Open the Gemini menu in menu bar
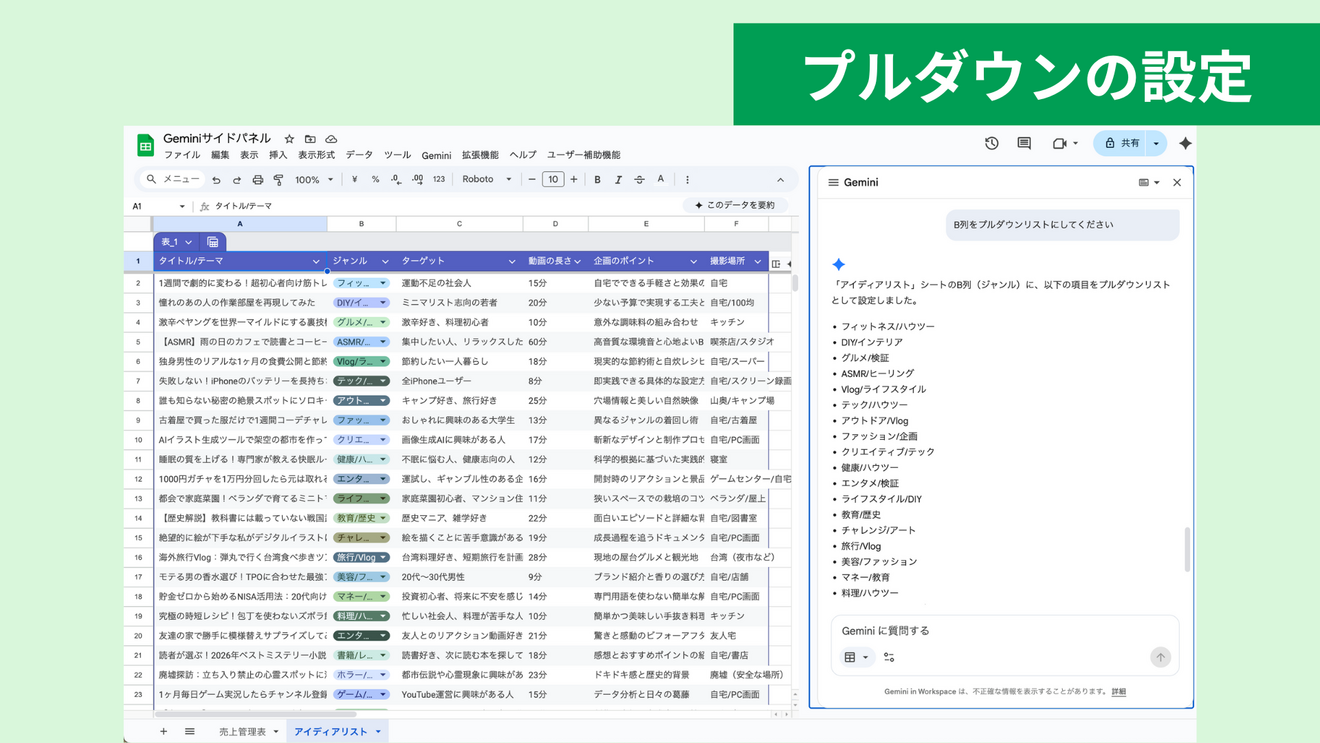The image size is (1320, 743). (436, 156)
